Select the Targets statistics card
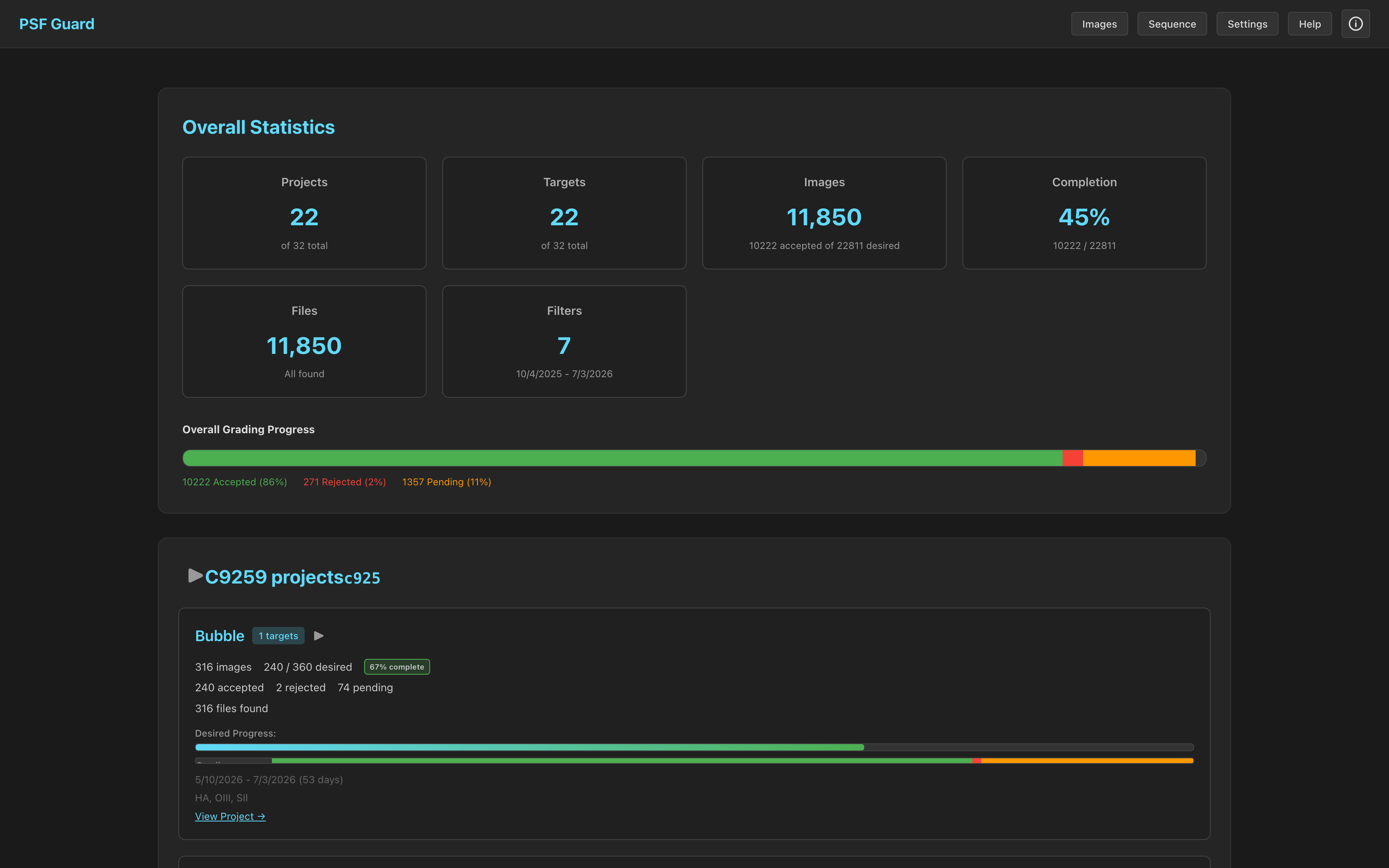 (x=564, y=213)
